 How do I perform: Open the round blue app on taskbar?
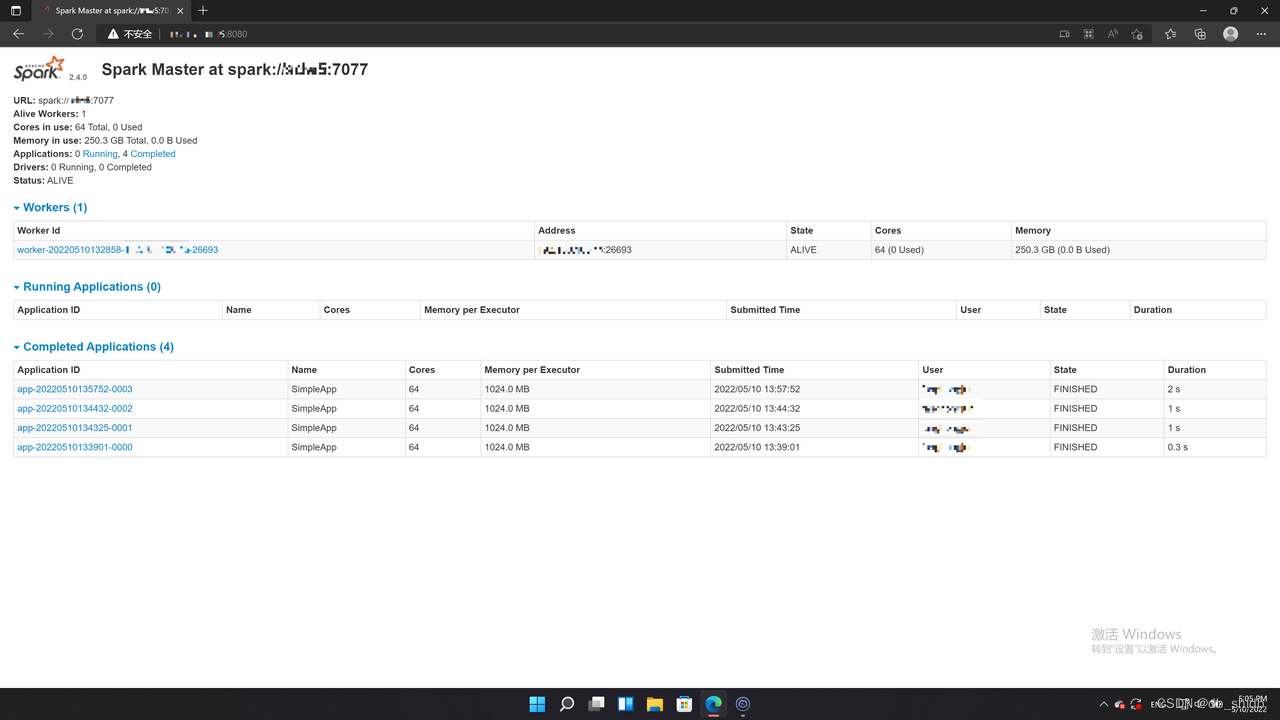[x=743, y=704]
